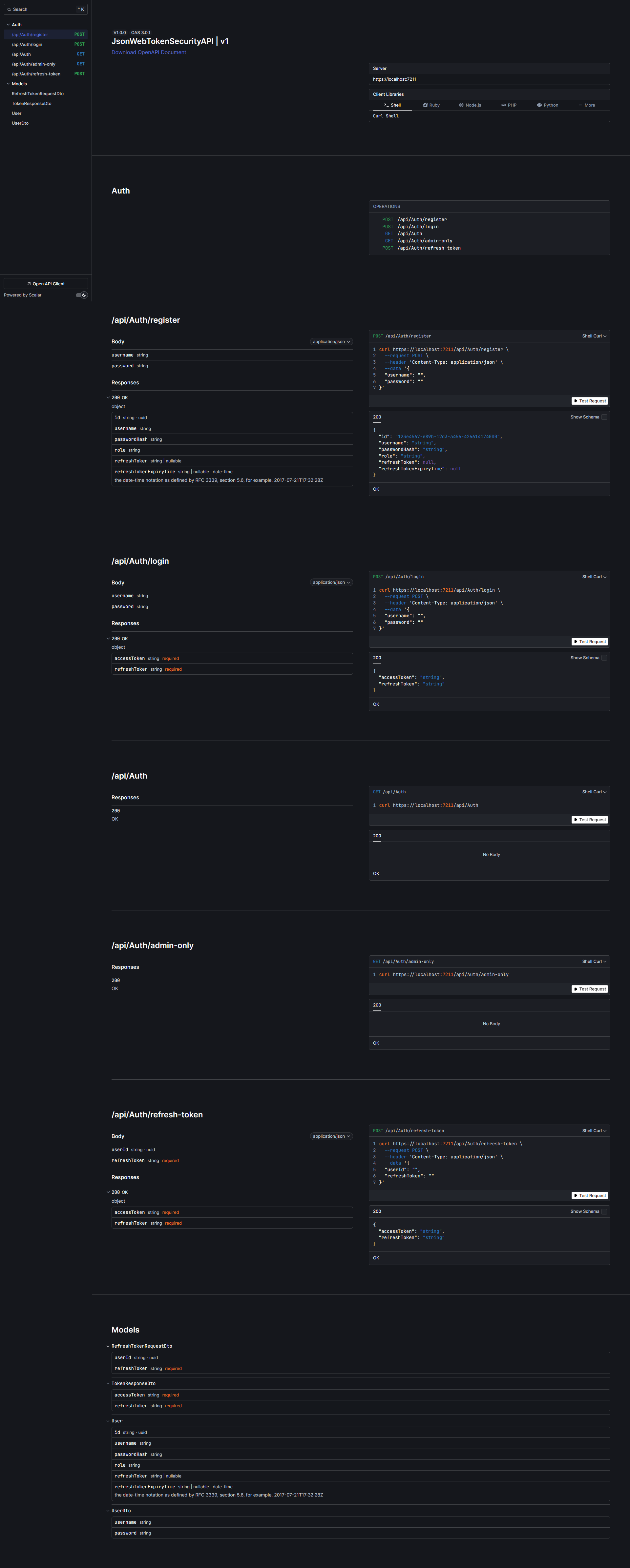Click Test Request play button for register
Image resolution: width=630 pixels, height=1568 pixels.
tap(589, 401)
